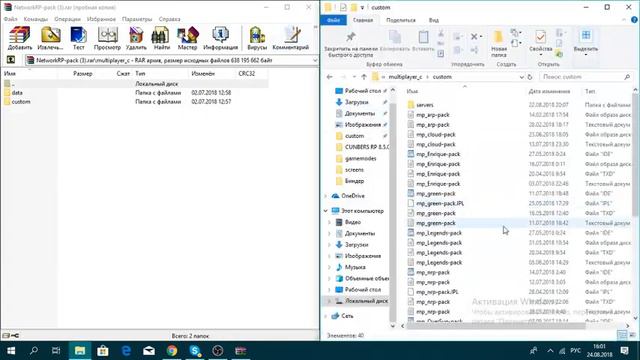Expand the Локальный диск tree node
Screen dimensions: 640x360
click(x=330, y=301)
